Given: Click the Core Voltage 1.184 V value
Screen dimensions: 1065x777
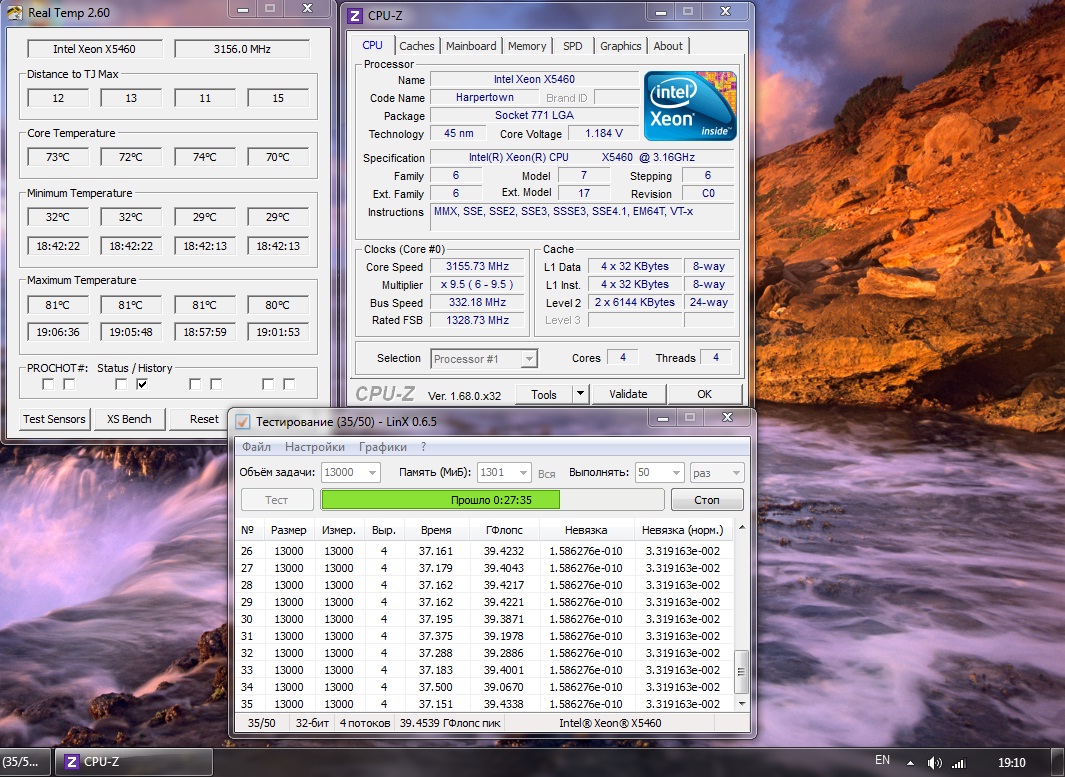Looking at the screenshot, I should tap(603, 133).
